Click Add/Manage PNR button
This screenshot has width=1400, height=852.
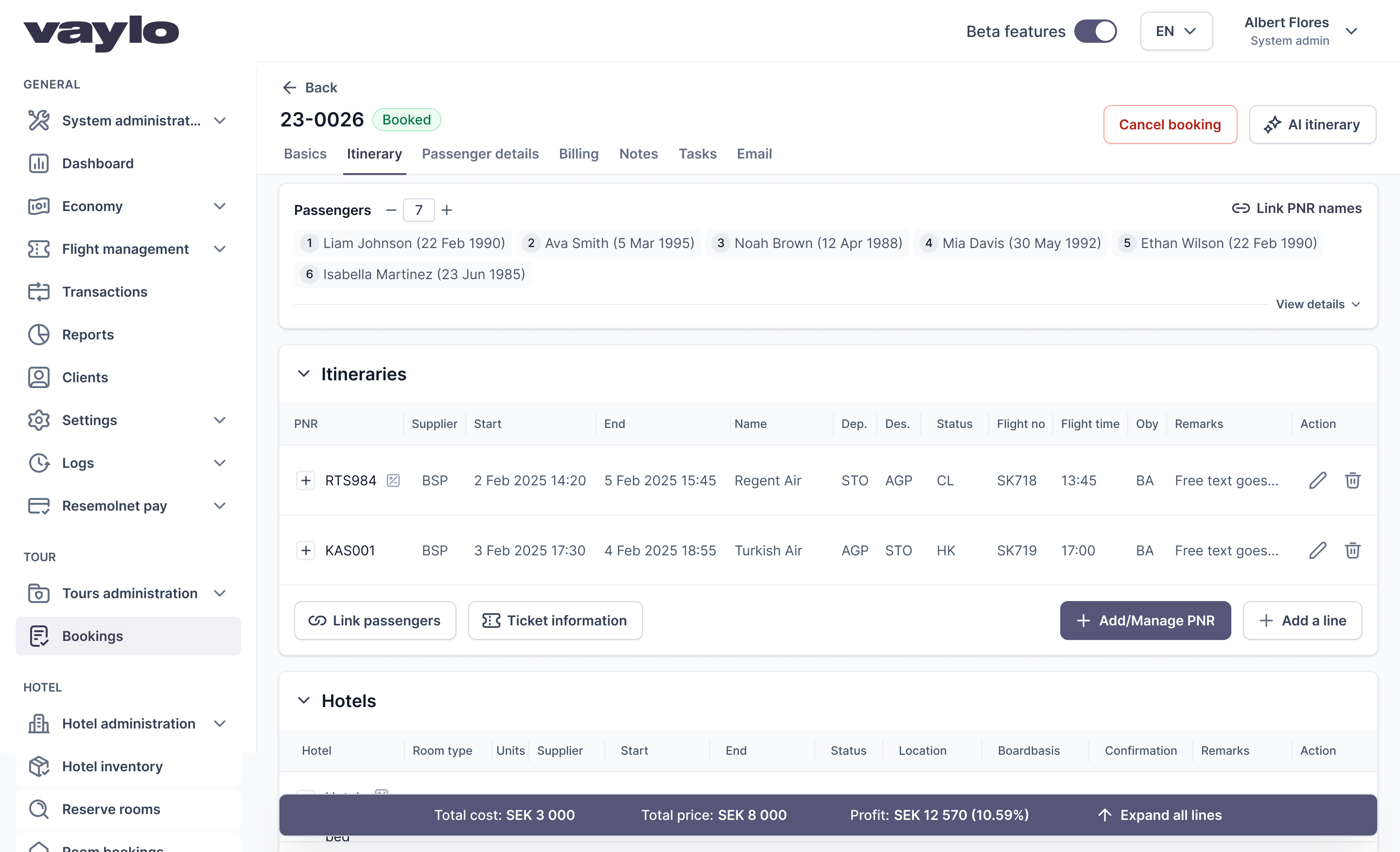(x=1145, y=620)
